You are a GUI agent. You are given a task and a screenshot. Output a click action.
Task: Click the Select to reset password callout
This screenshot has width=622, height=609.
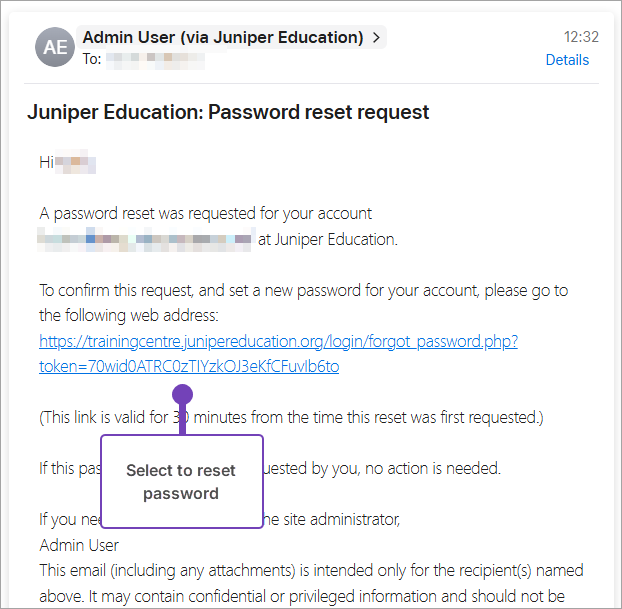[x=181, y=482]
